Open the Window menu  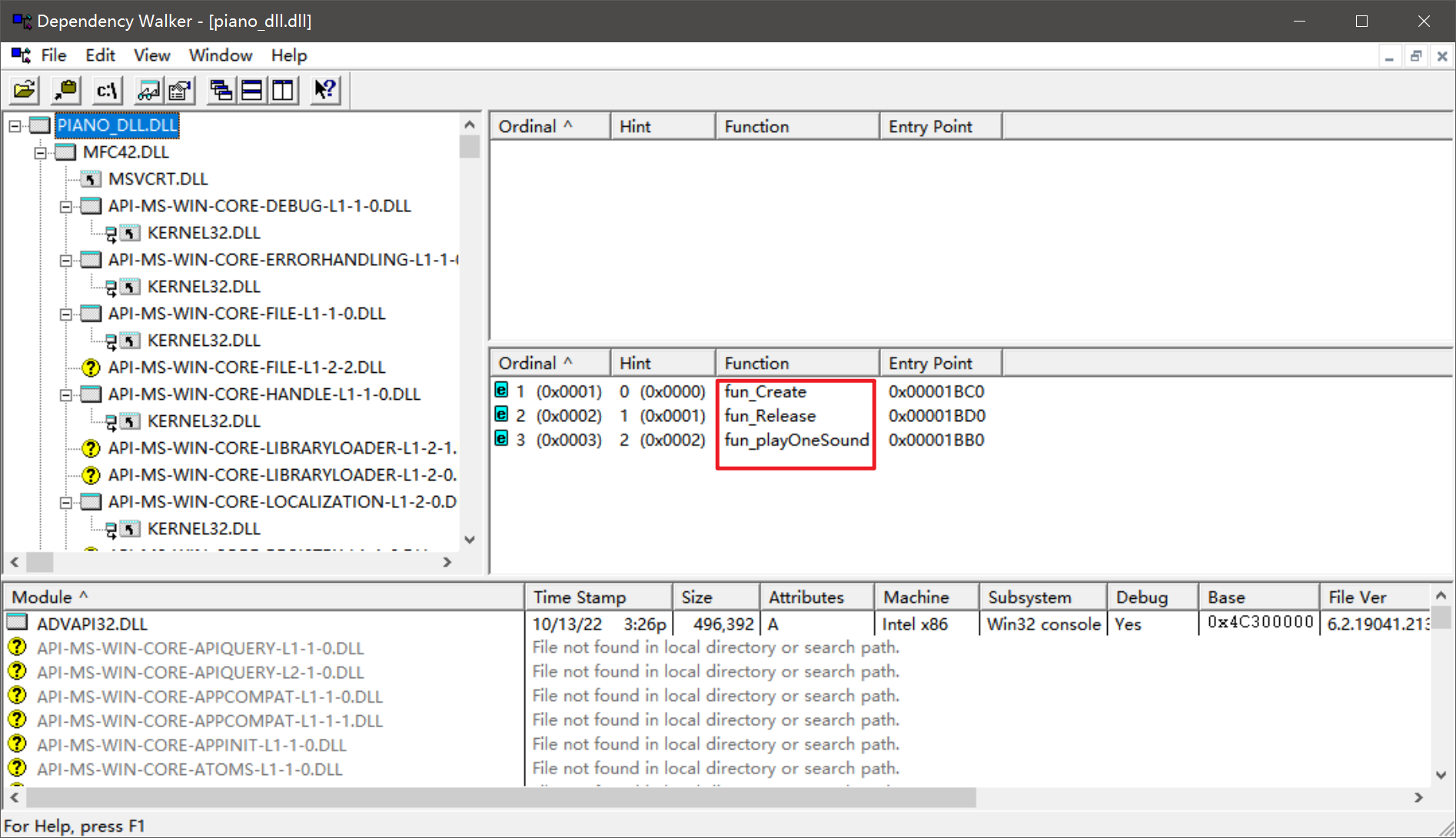(221, 55)
